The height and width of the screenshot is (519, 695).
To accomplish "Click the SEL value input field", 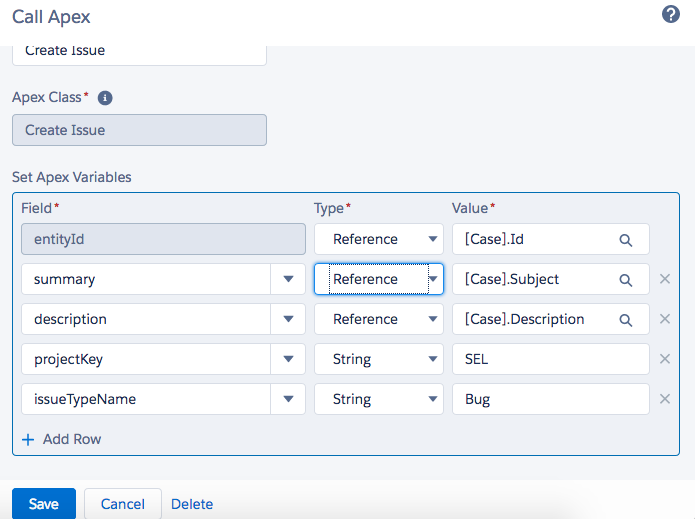I will point(550,359).
